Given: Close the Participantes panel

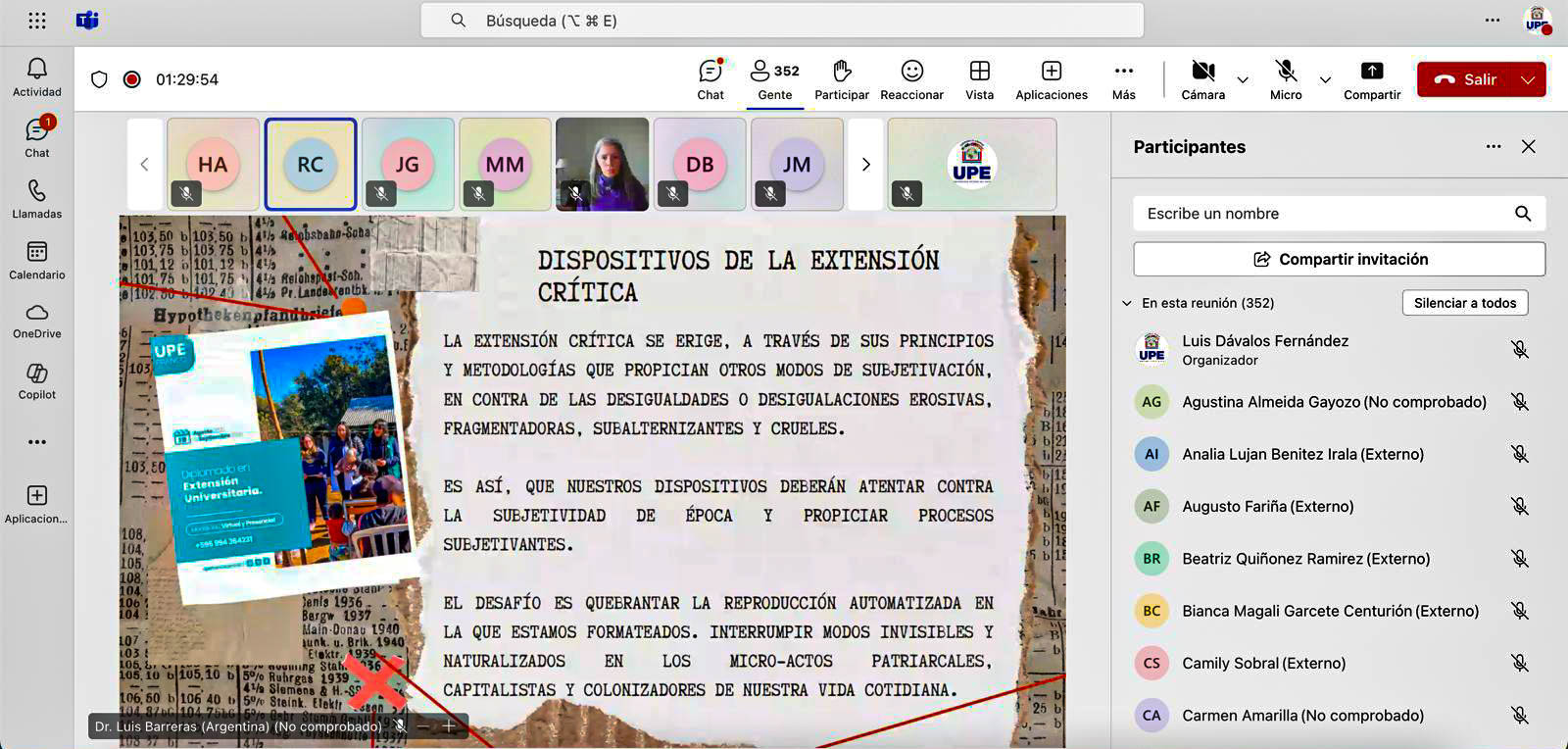Looking at the screenshot, I should [x=1529, y=146].
